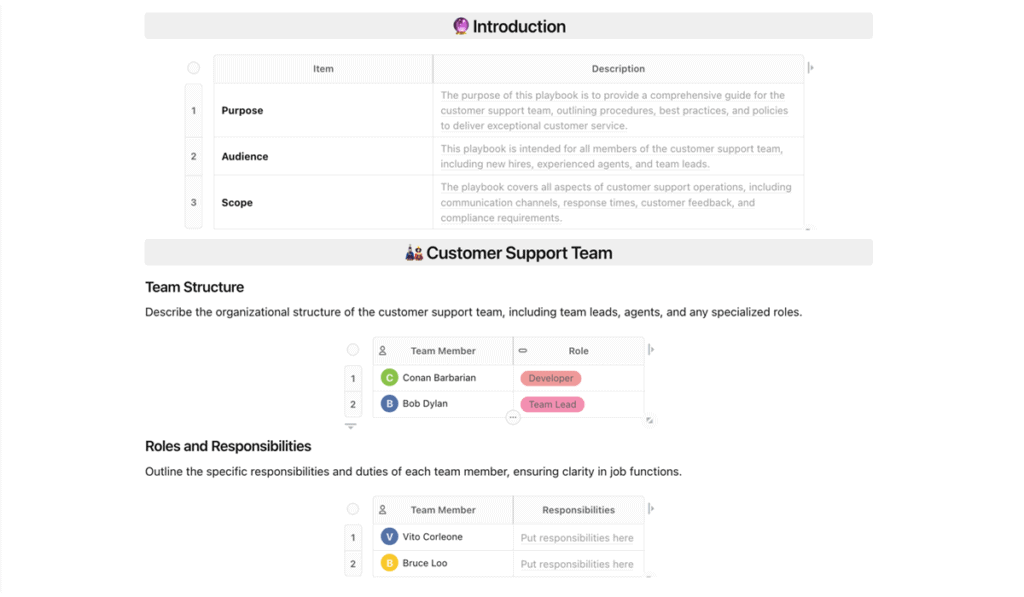Select the Description column header

click(x=618, y=69)
